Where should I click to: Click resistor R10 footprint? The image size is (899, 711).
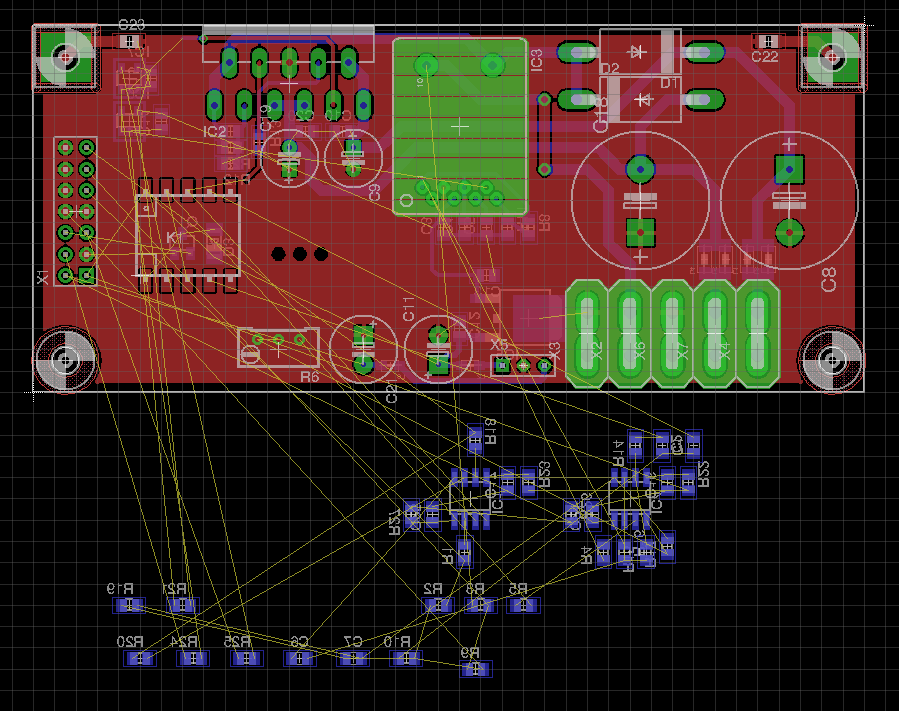pos(405,658)
